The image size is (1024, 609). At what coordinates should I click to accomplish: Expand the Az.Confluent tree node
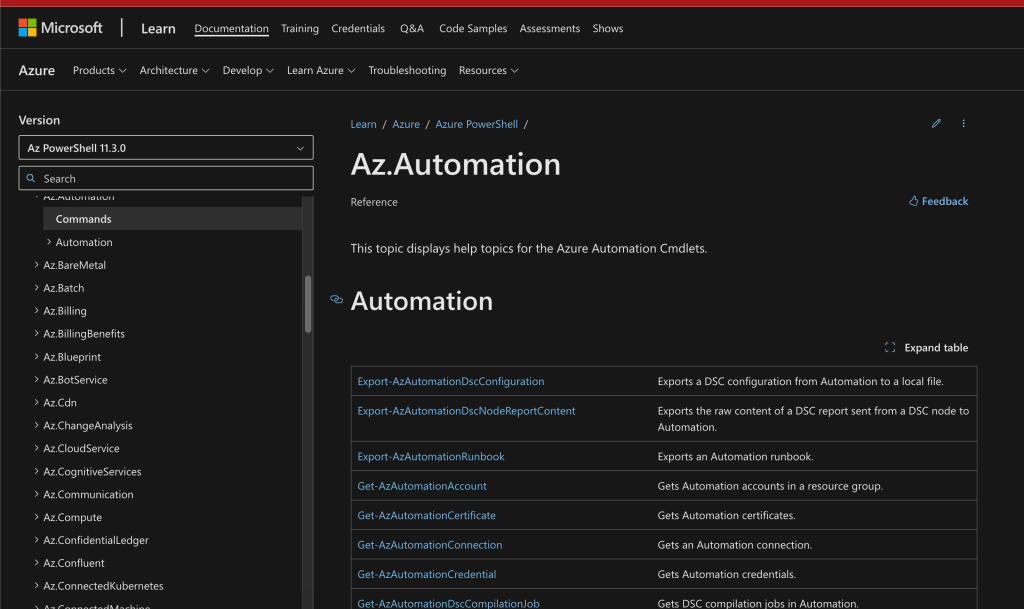[x=37, y=562]
